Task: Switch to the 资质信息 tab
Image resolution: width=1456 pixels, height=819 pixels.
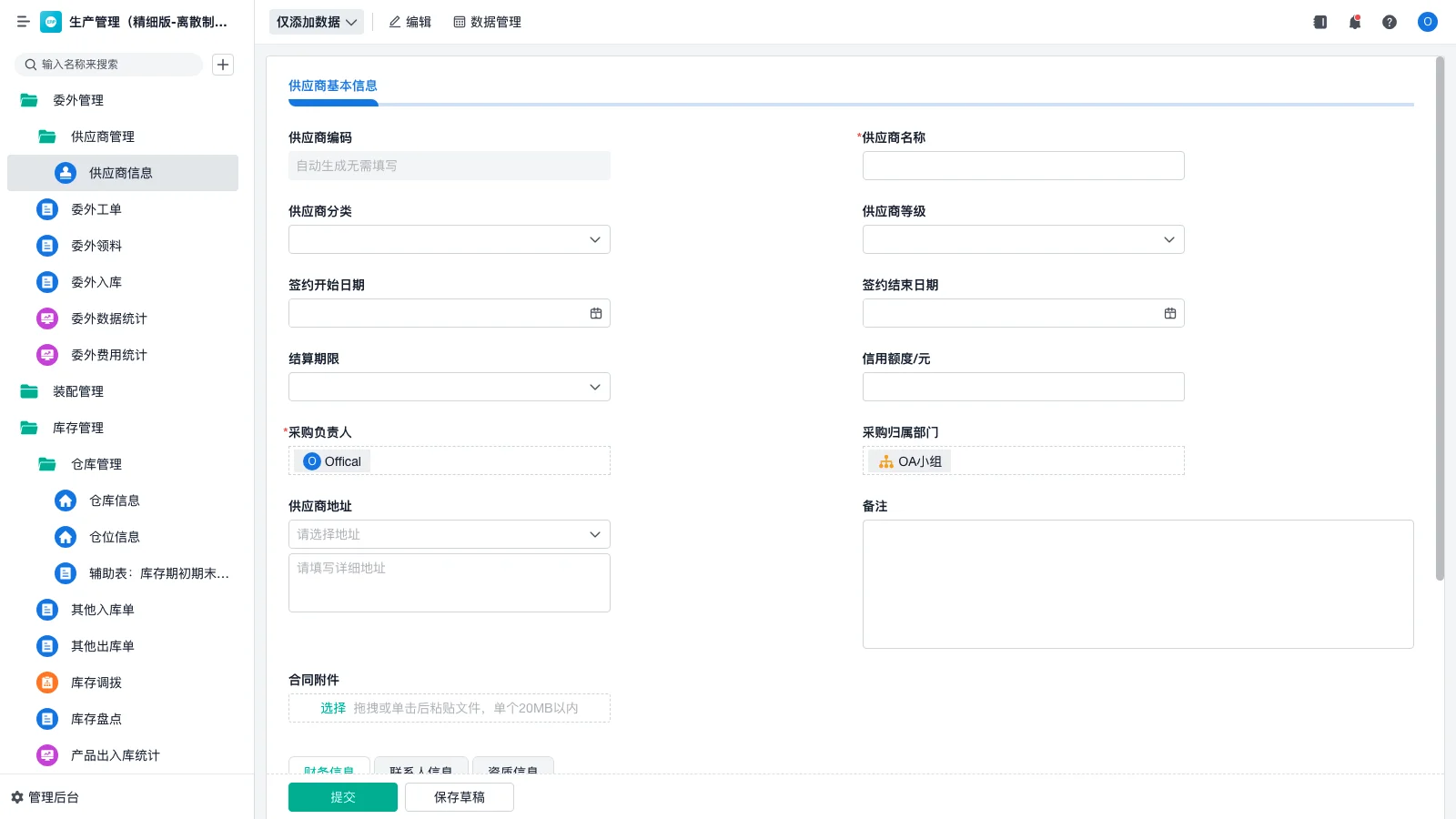Action: click(x=512, y=769)
